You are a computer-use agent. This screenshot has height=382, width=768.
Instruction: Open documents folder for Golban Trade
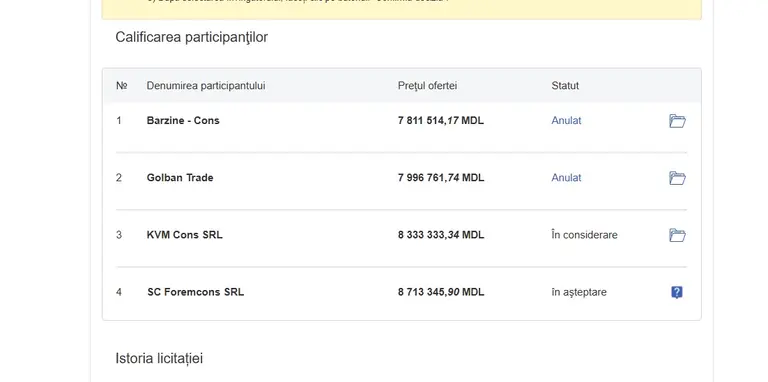tap(677, 178)
